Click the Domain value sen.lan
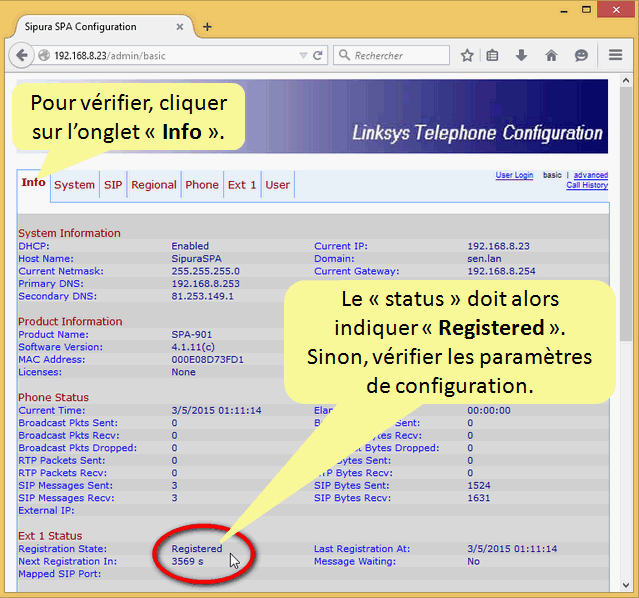The height and width of the screenshot is (598, 639). 484,259
